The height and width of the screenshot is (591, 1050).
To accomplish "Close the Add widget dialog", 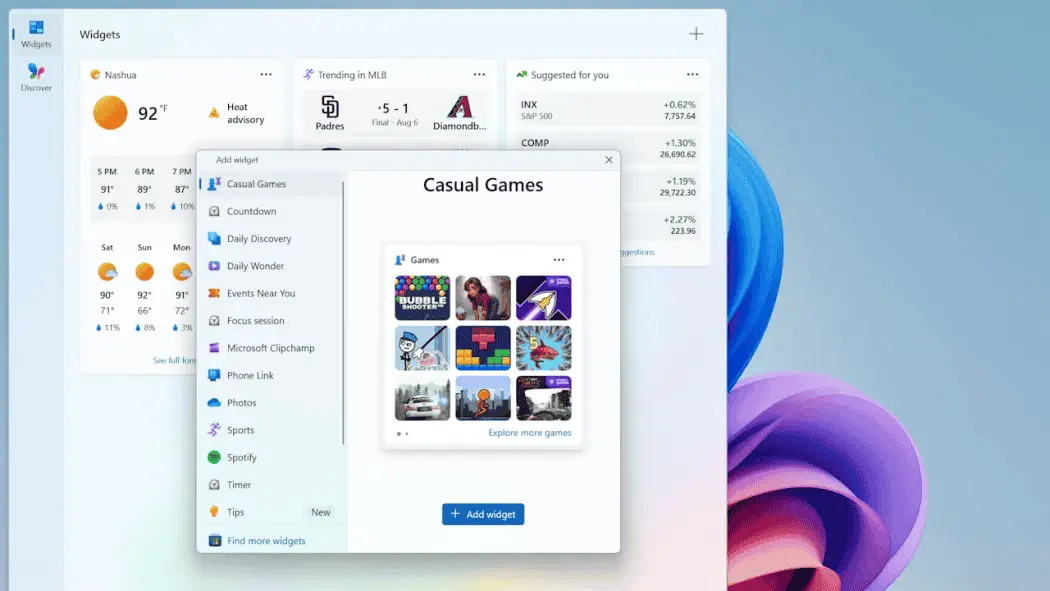I will [609, 159].
